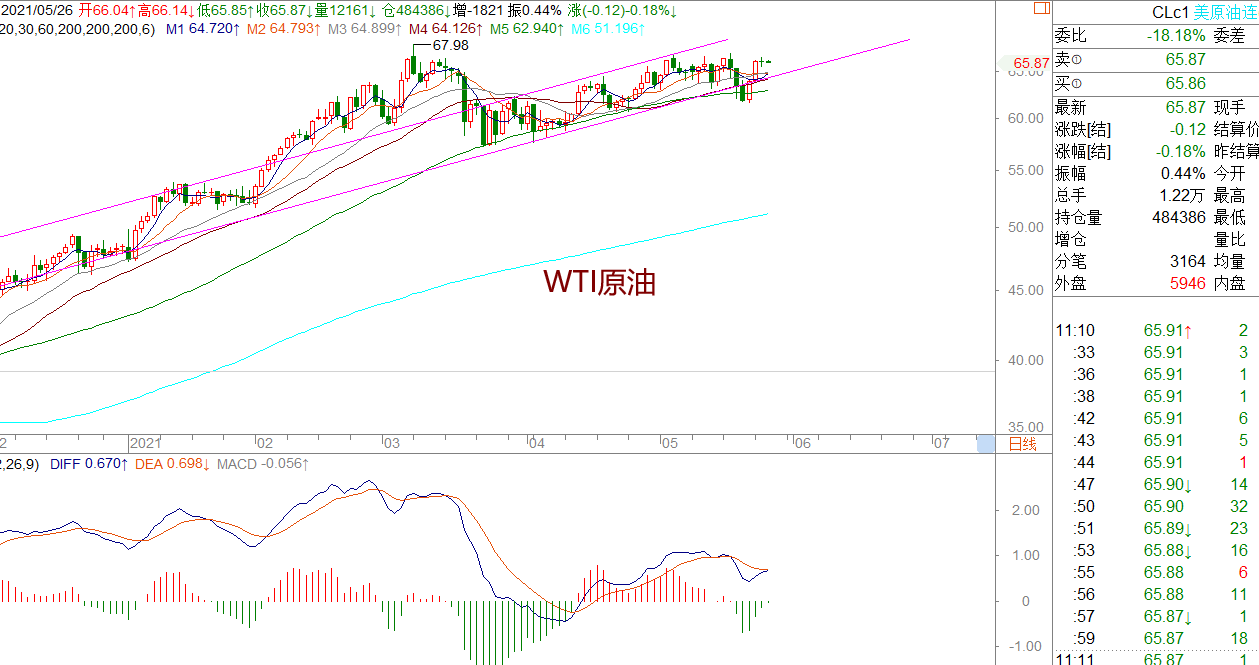The image size is (1259, 665).
Task: Click the 06 month label on time axis
Action: click(802, 442)
